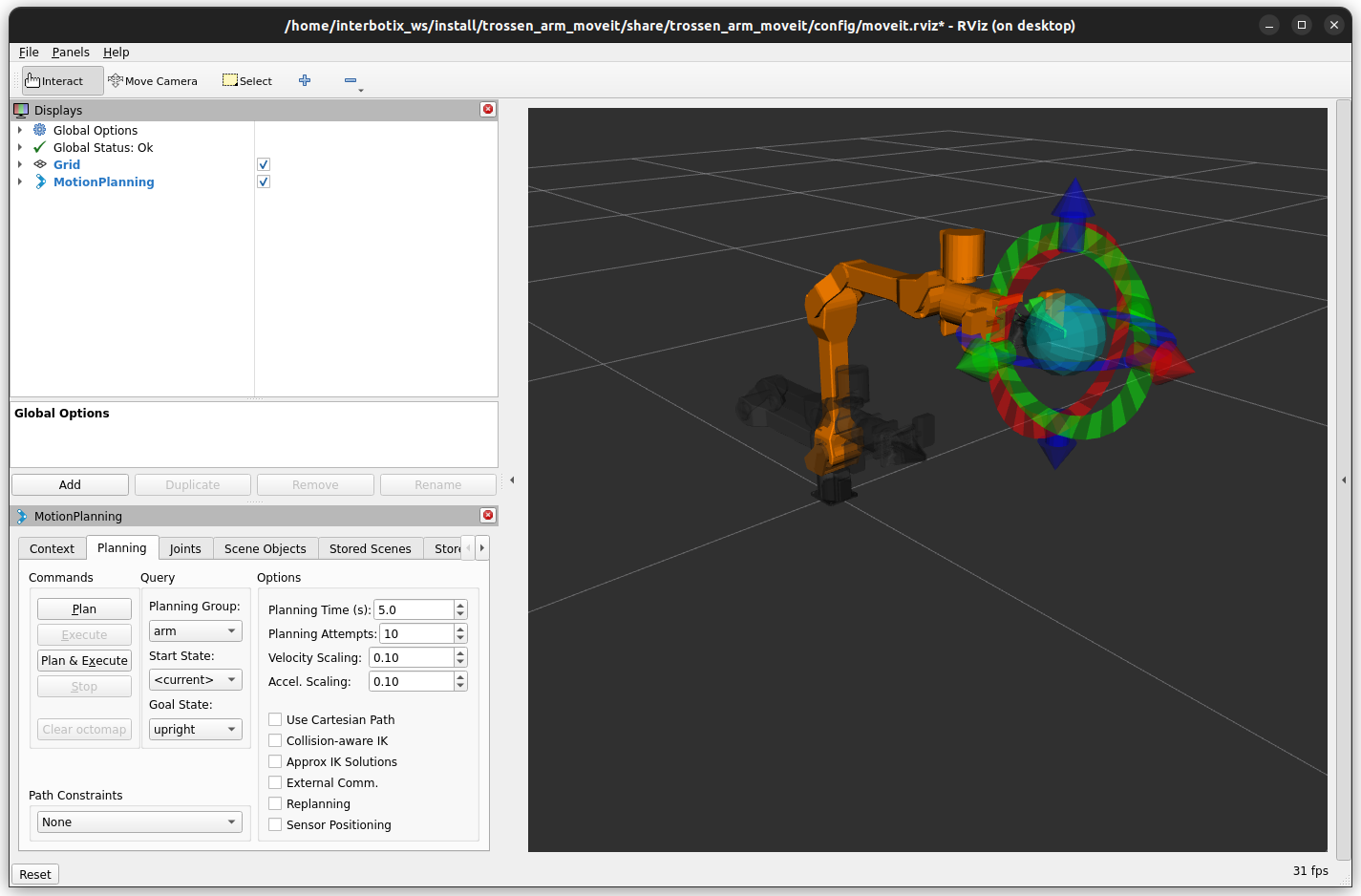Click the Global Options gear icon
The image size is (1361, 896).
[40, 130]
